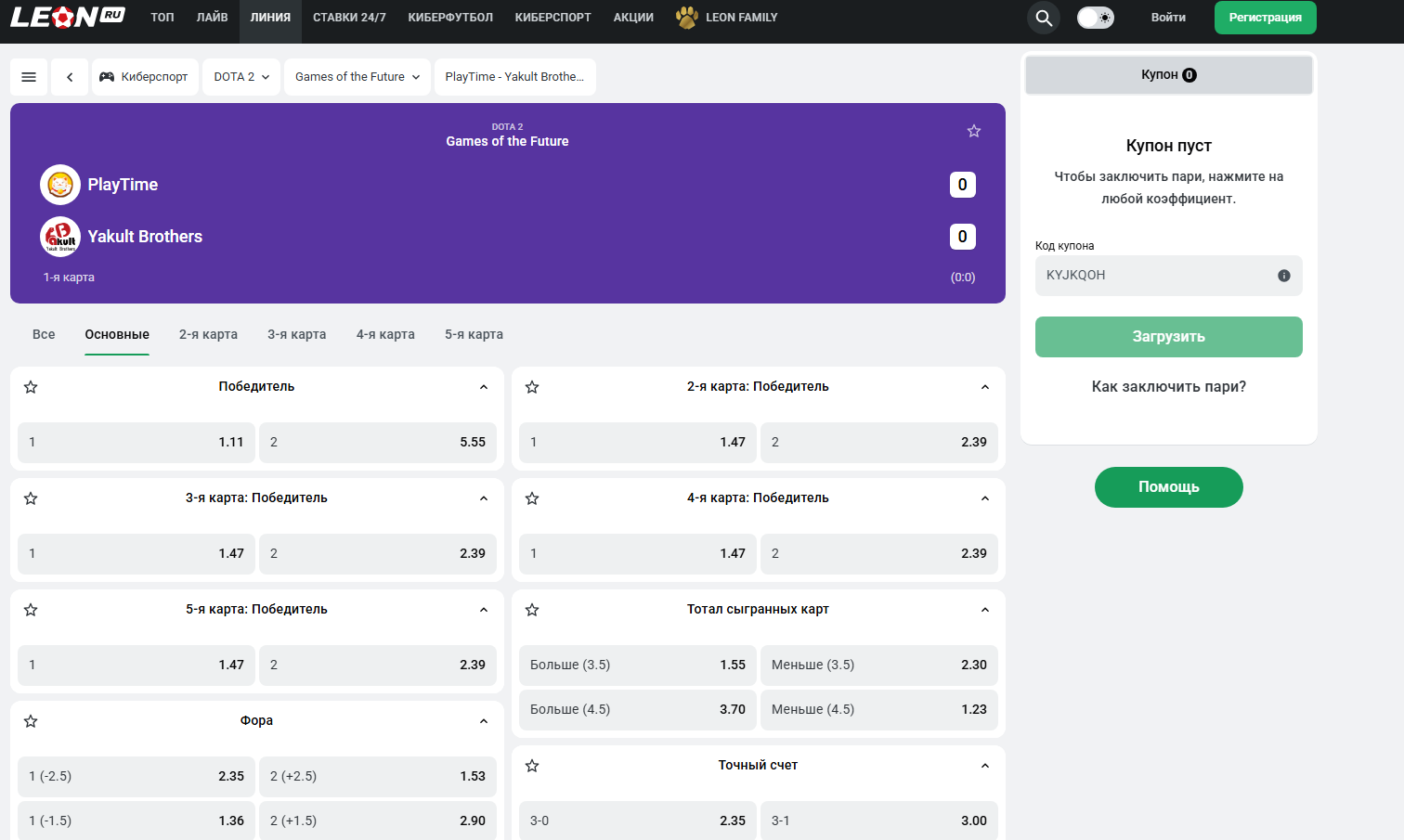Collapse the 4-я карта: Победитель section
Image resolution: width=1404 pixels, height=840 pixels.
(985, 498)
